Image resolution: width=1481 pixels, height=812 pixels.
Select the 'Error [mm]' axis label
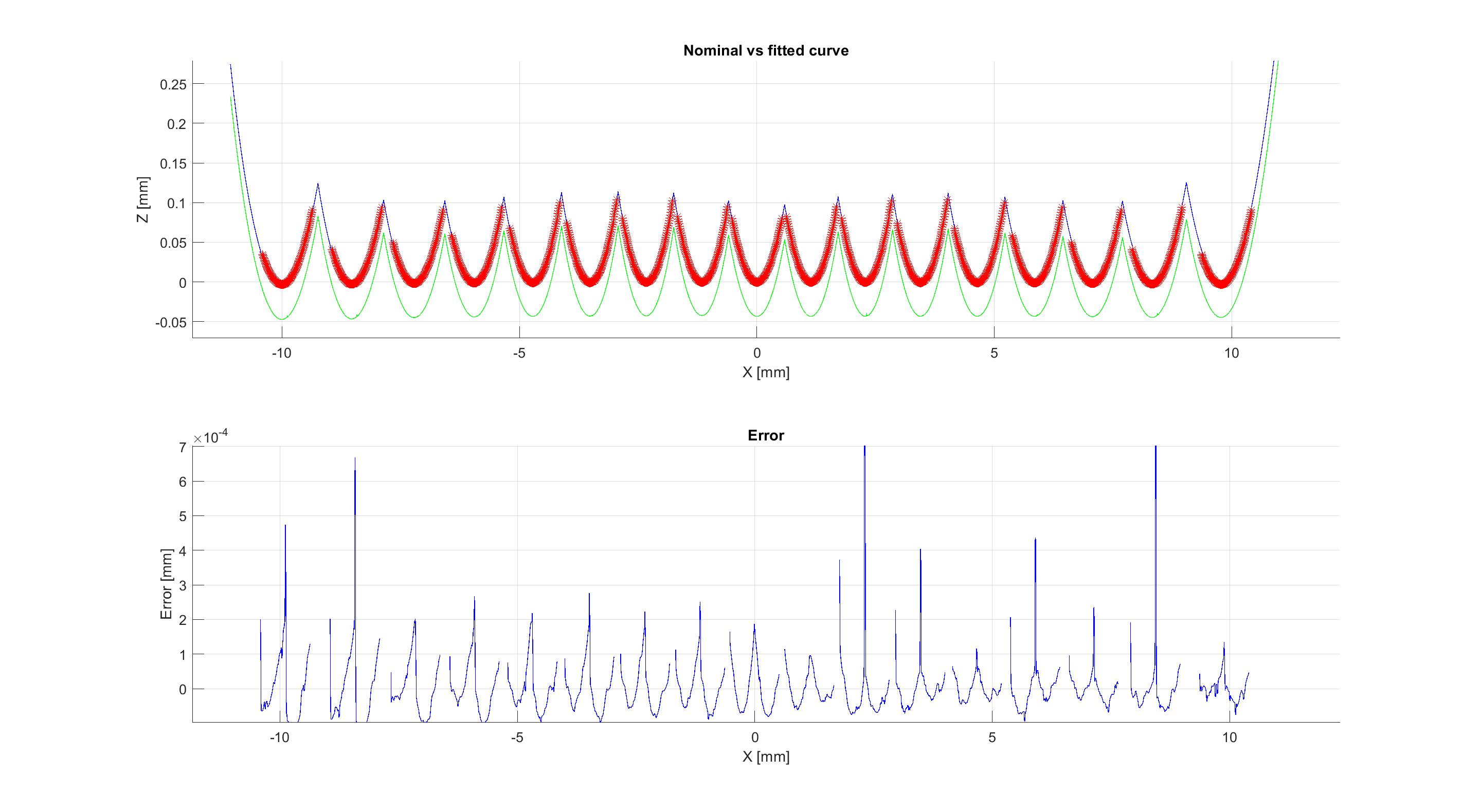click(166, 584)
